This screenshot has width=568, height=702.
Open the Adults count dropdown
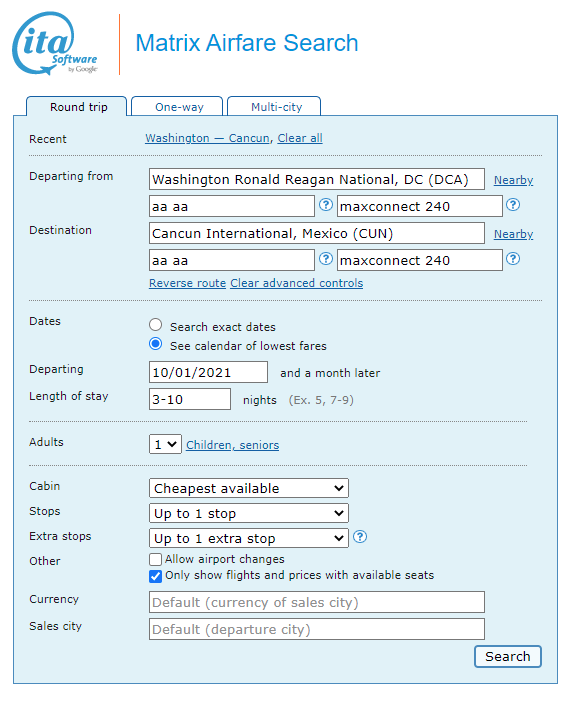165,444
